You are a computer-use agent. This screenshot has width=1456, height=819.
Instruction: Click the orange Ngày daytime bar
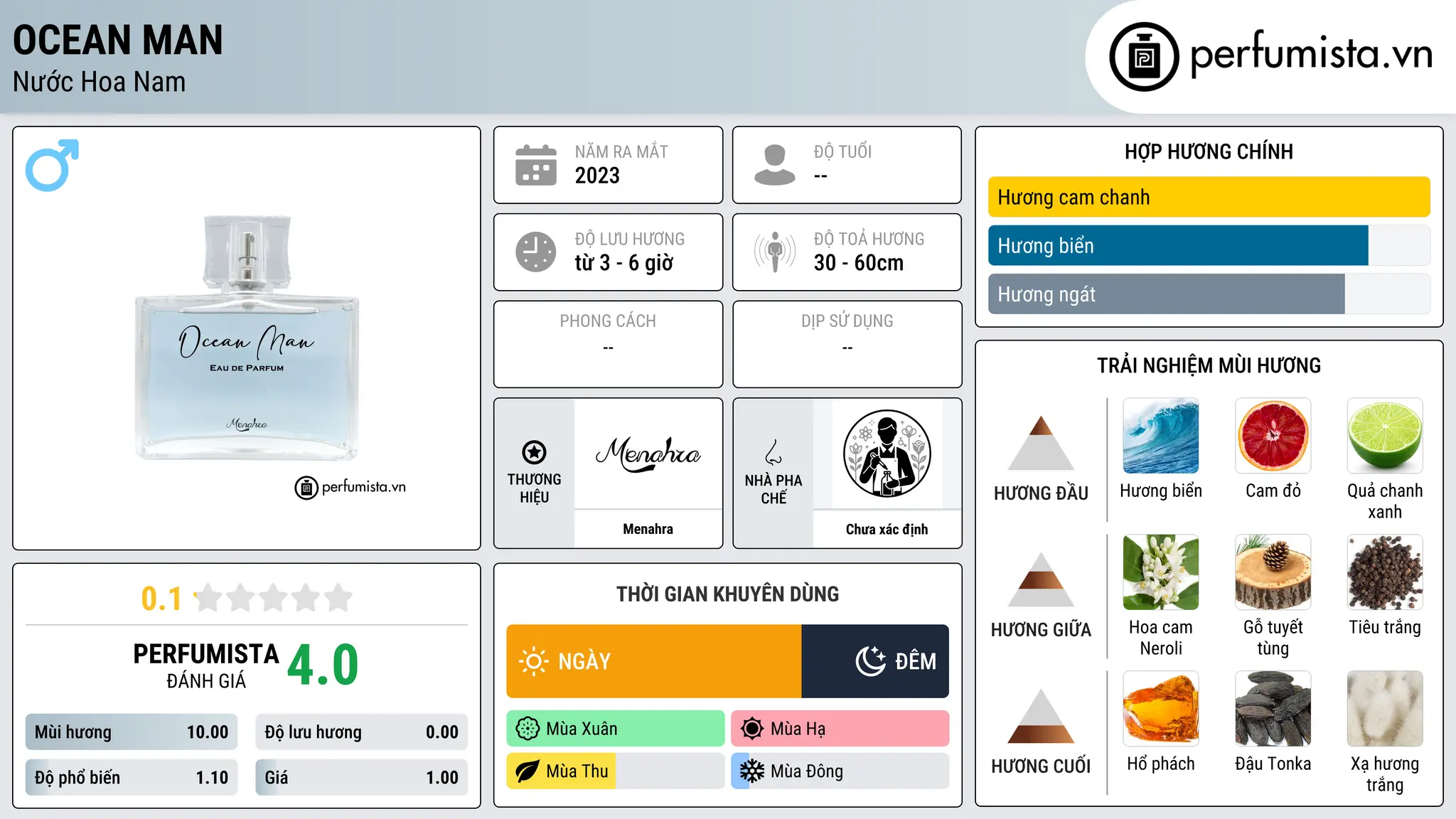point(654,661)
